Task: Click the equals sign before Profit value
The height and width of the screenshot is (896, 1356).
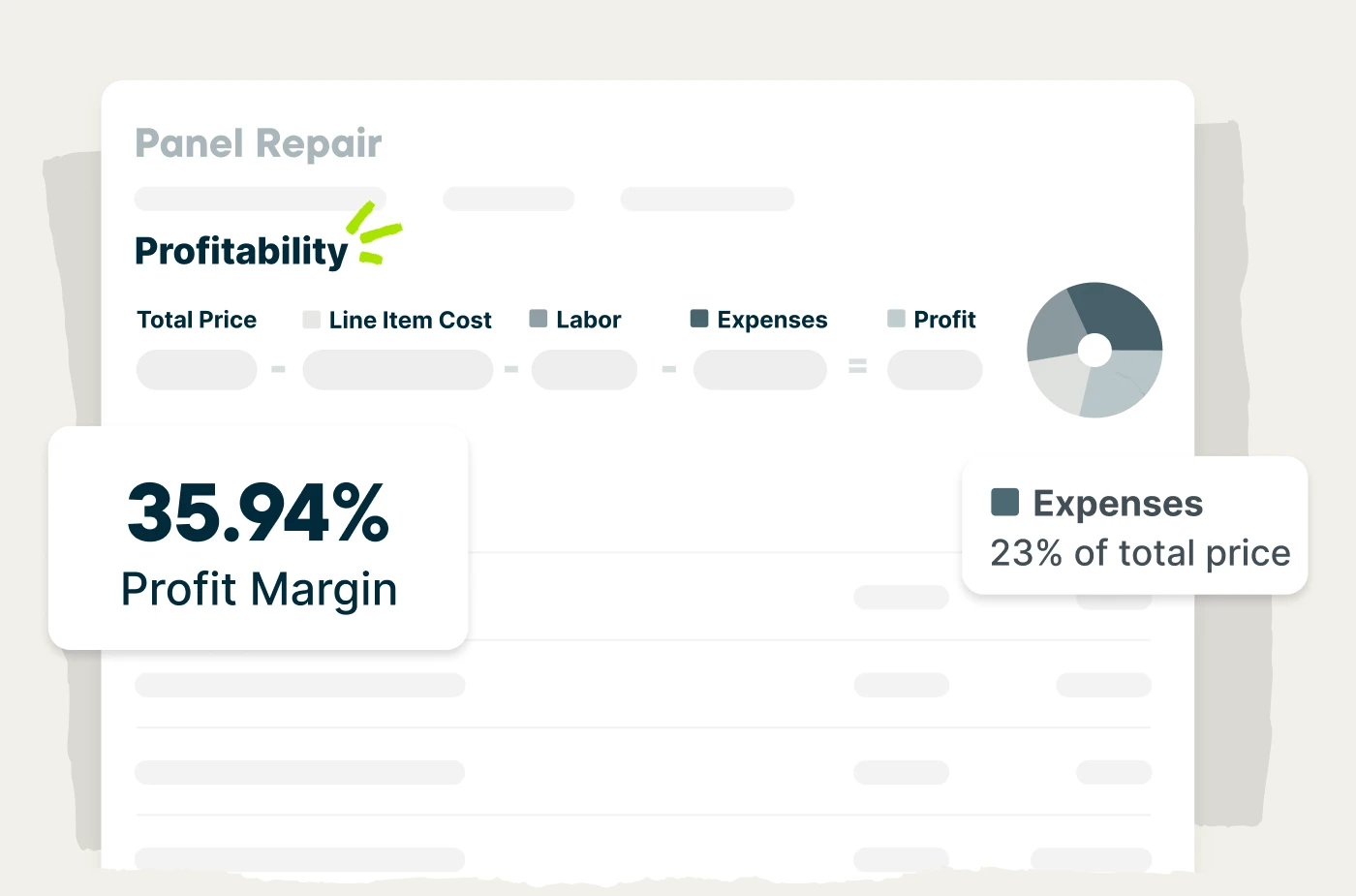Action: pos(857,367)
